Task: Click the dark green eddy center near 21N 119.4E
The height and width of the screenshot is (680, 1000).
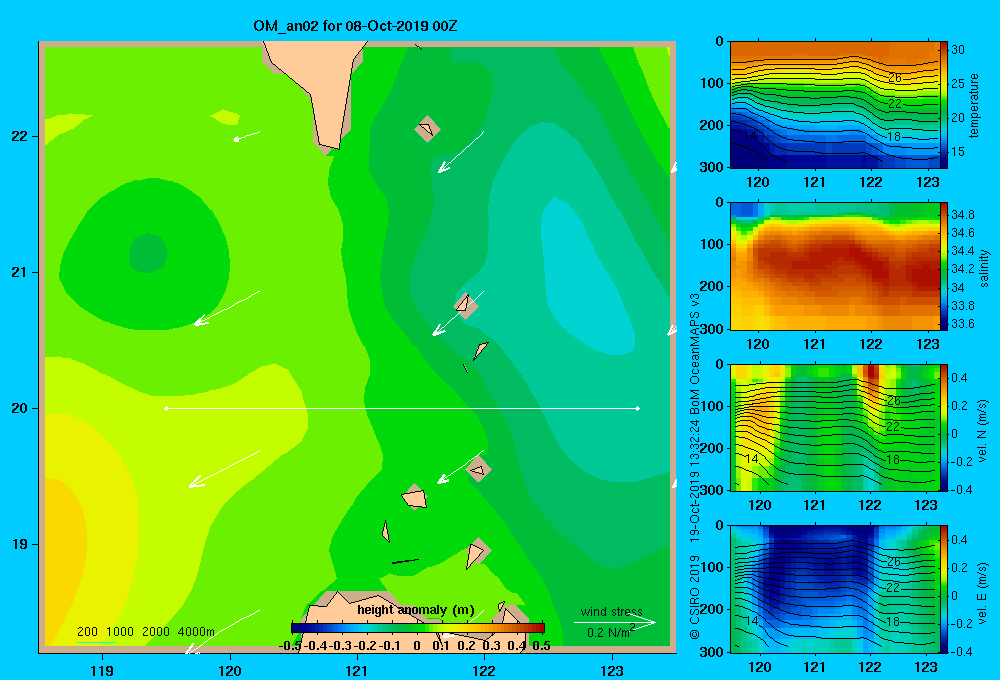Action: coord(148,253)
